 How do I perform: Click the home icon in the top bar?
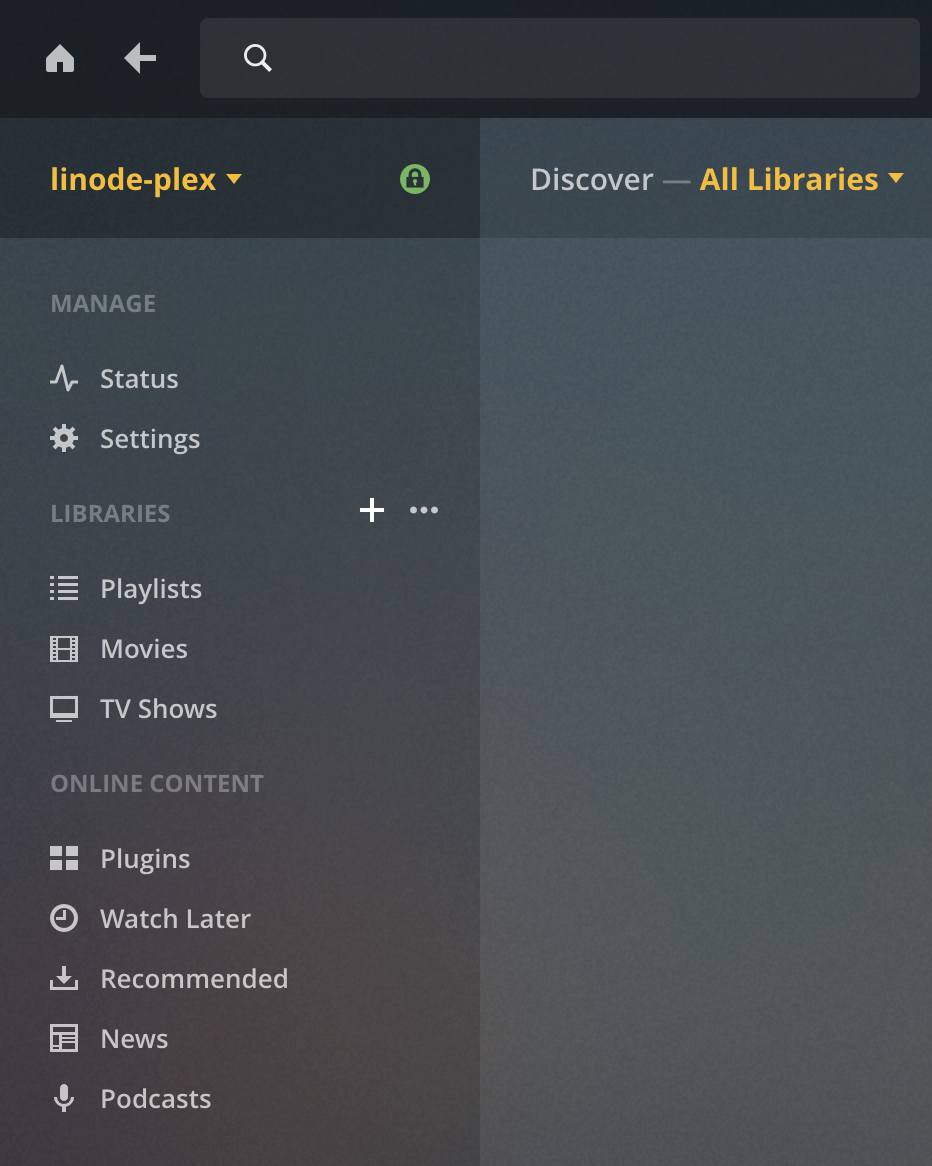pyautogui.click(x=60, y=57)
